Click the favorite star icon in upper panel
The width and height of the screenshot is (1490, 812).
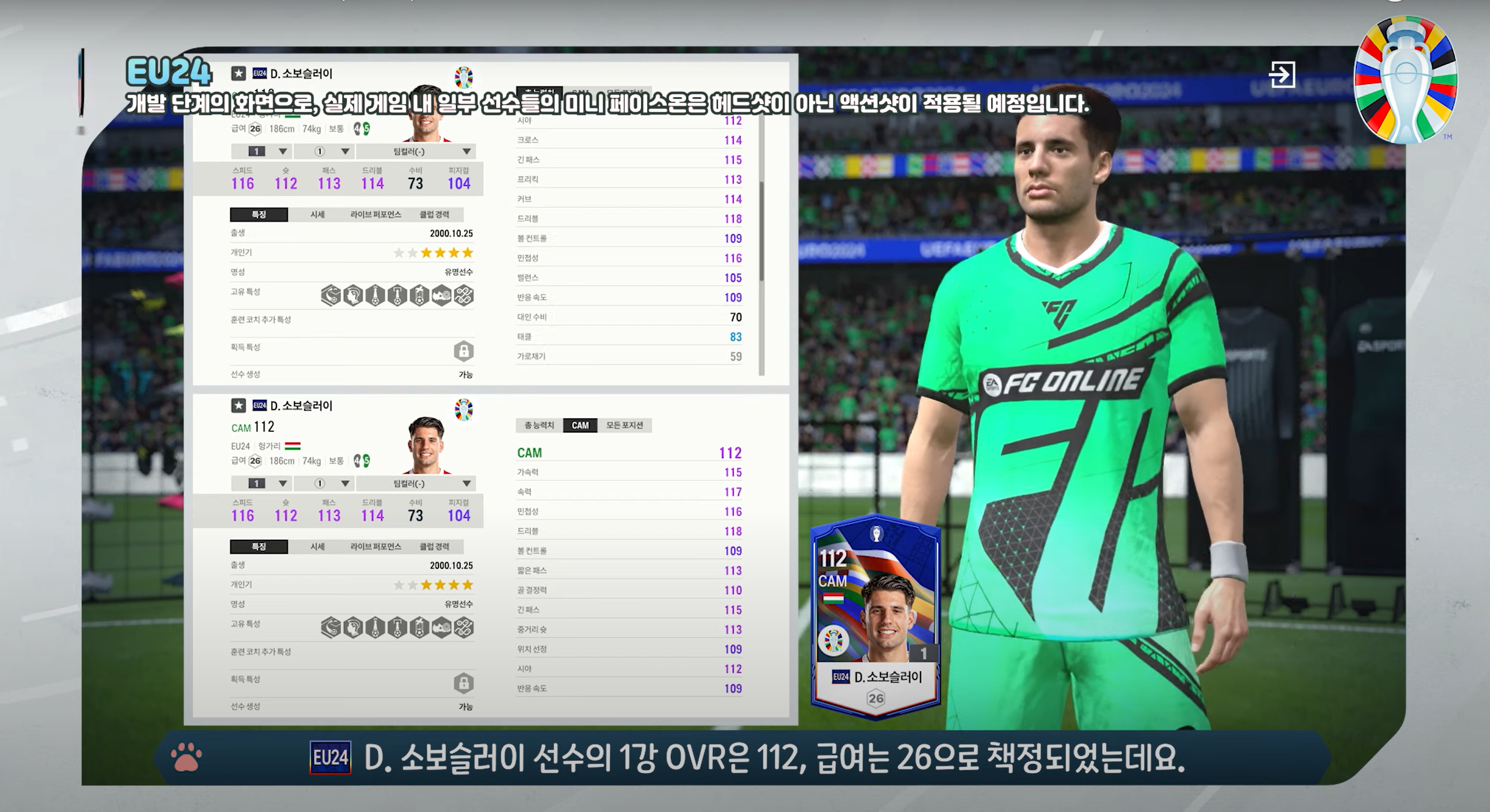239,74
